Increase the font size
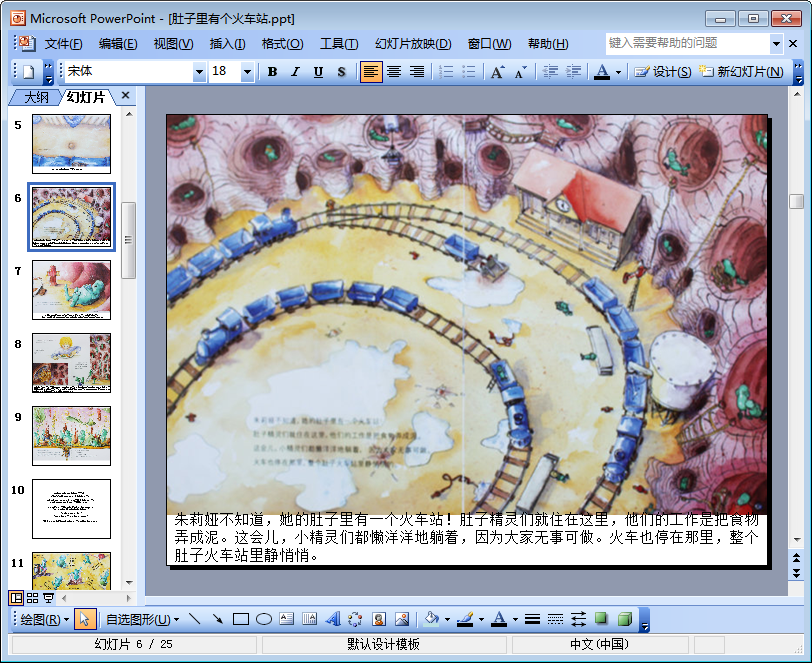Screen dimensions: 812x663 (498, 71)
